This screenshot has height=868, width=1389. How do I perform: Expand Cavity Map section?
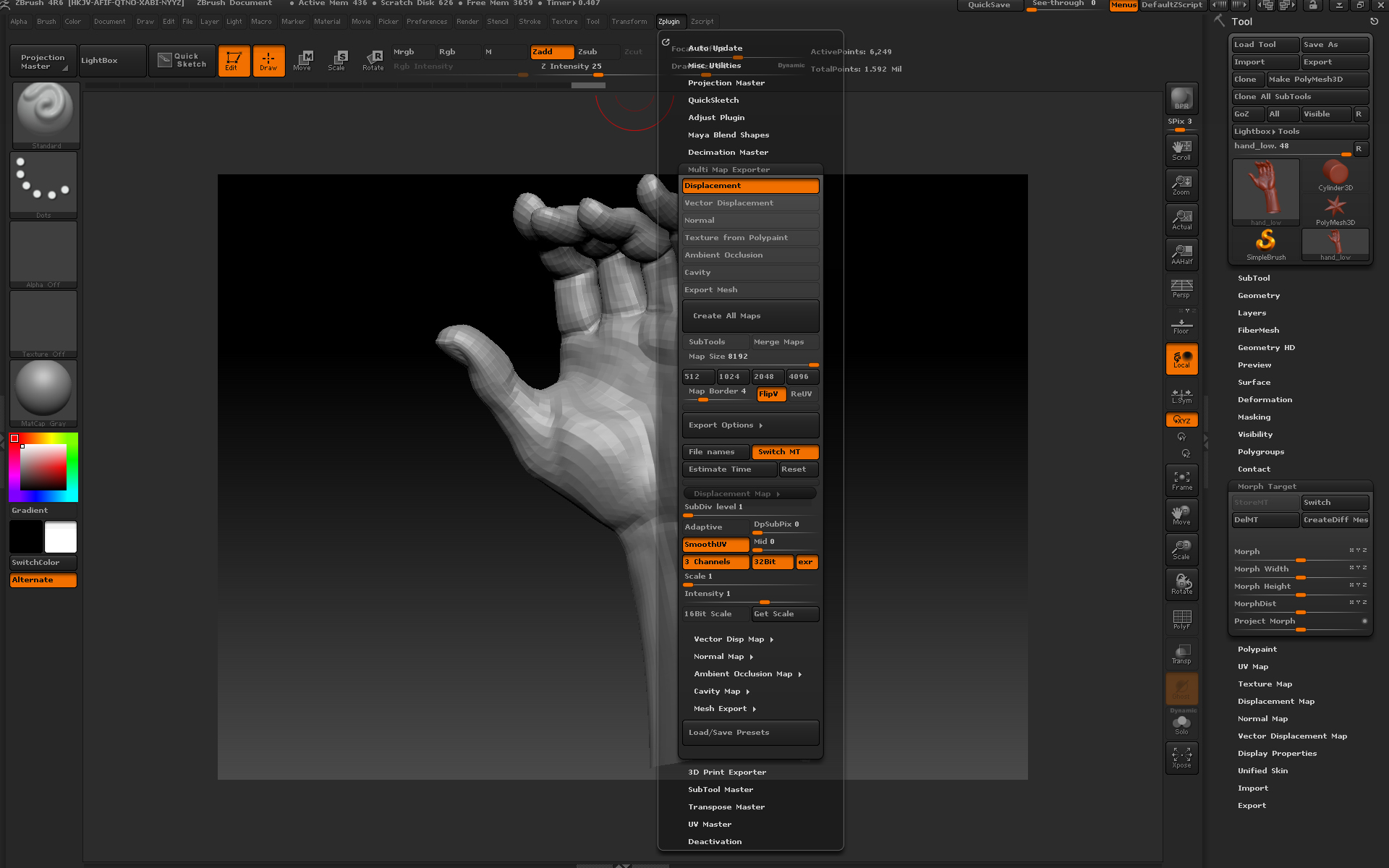tap(721, 692)
